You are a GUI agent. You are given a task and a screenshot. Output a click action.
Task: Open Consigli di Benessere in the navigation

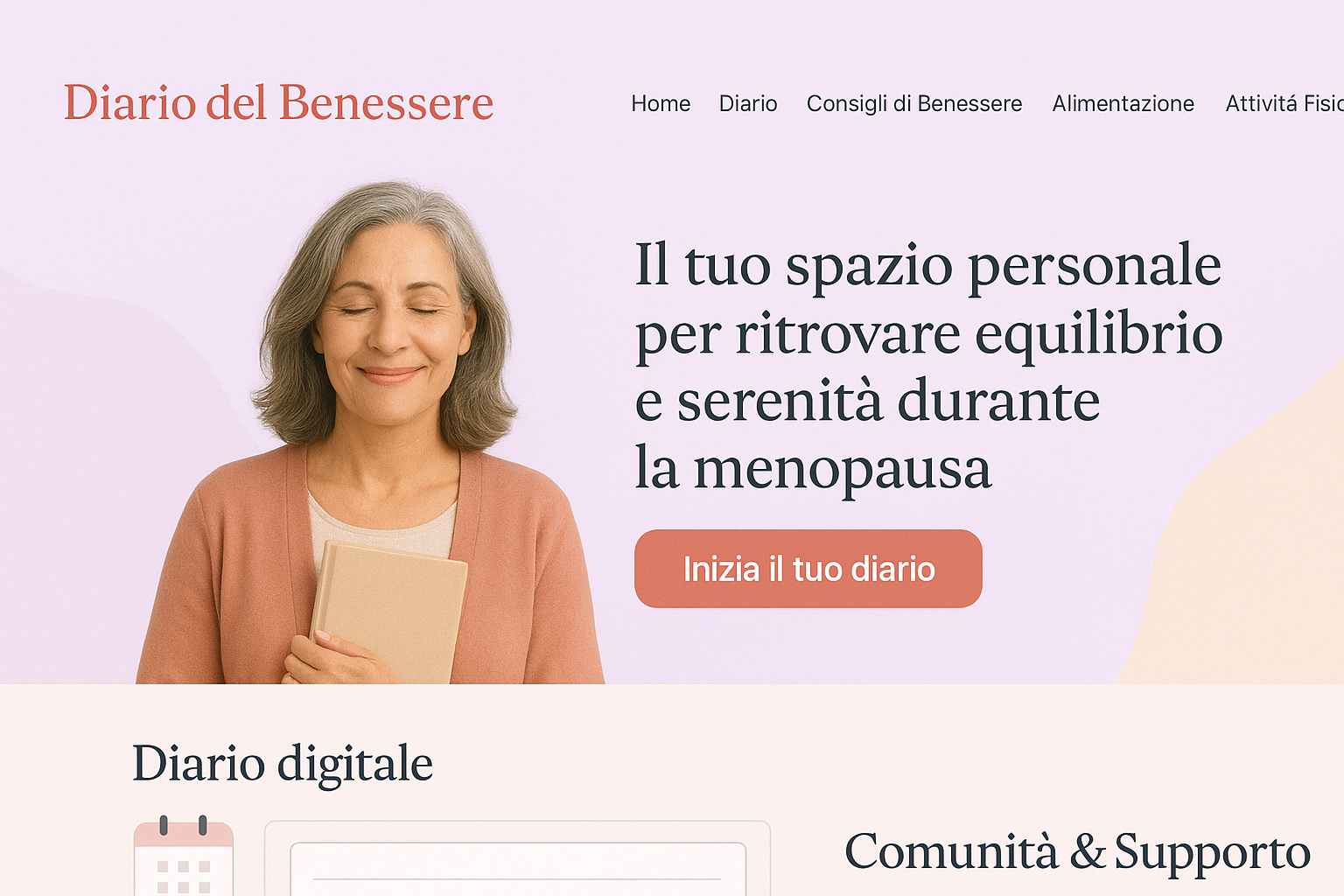(x=914, y=103)
